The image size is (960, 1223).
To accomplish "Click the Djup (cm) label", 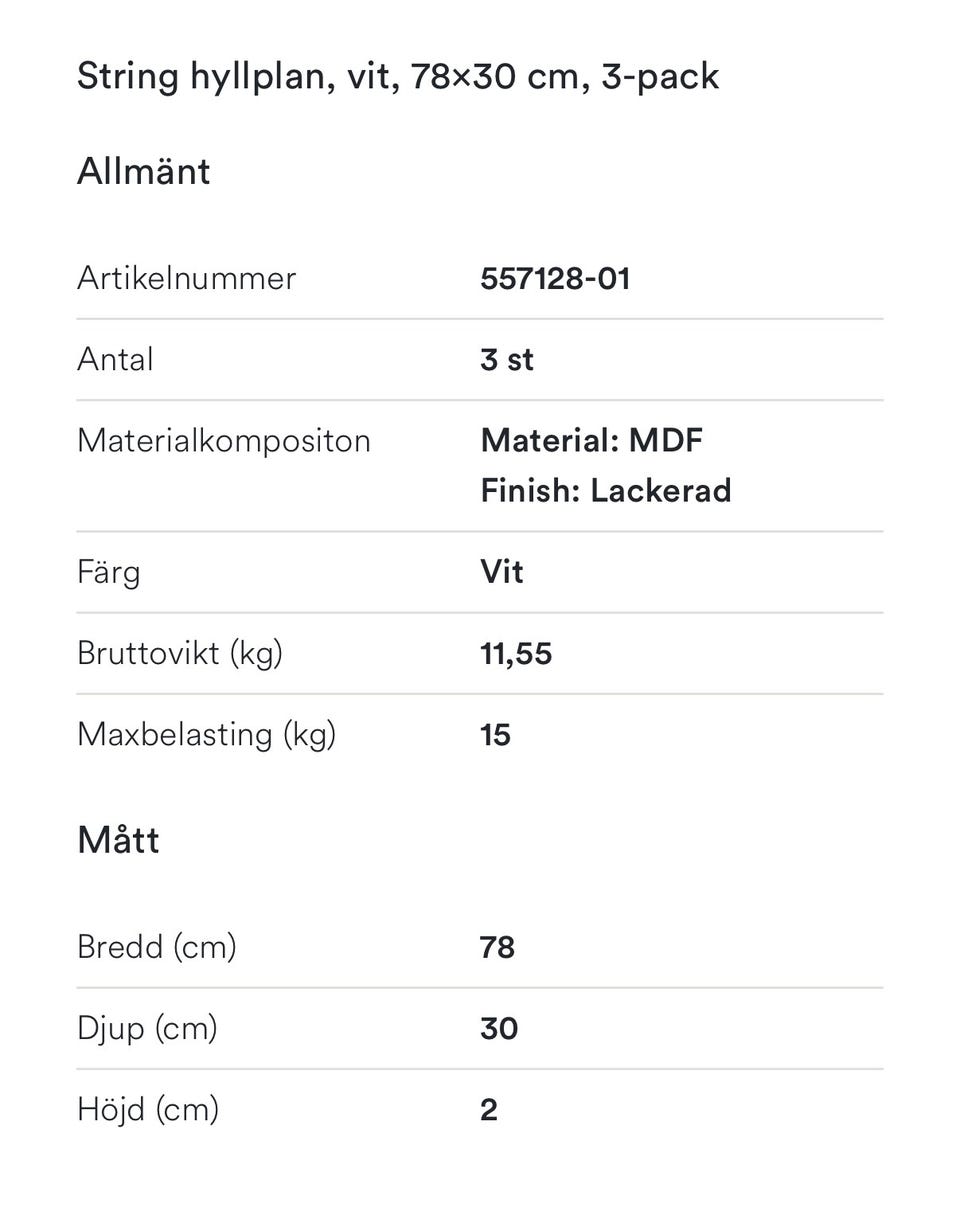I will click(147, 1028).
